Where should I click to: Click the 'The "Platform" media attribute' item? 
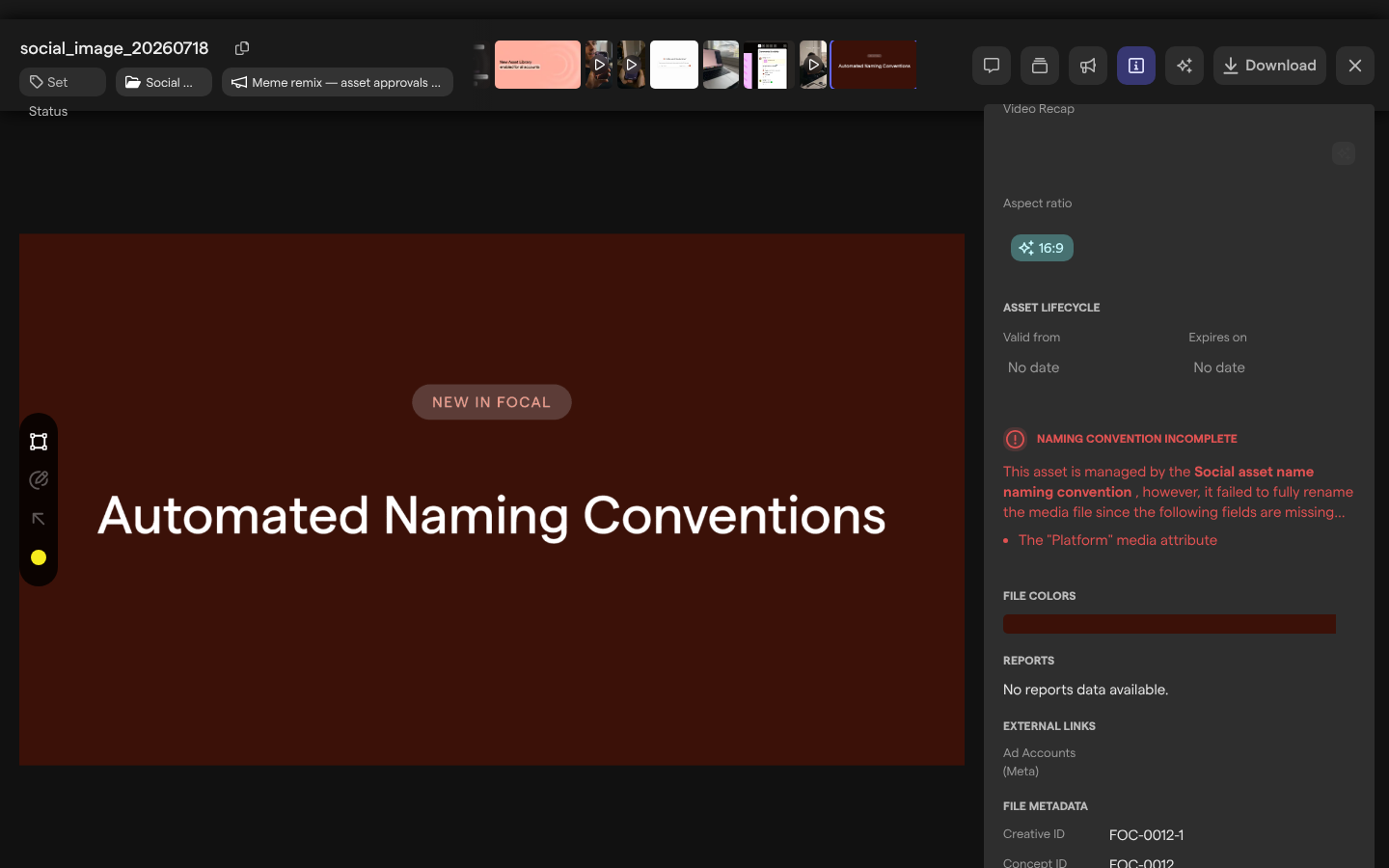click(1118, 540)
